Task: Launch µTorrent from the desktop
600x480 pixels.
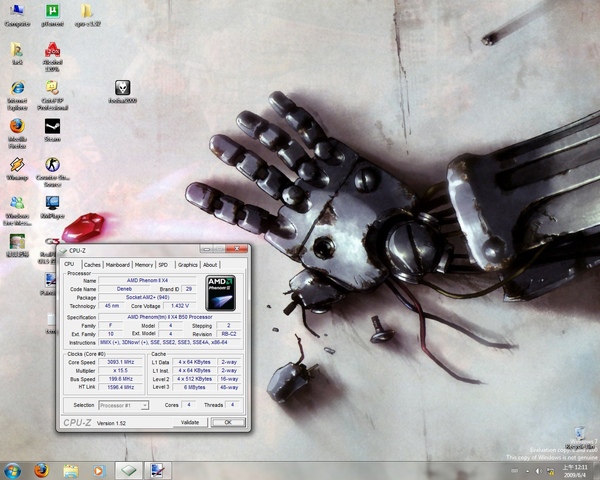Action: pyautogui.click(x=52, y=15)
